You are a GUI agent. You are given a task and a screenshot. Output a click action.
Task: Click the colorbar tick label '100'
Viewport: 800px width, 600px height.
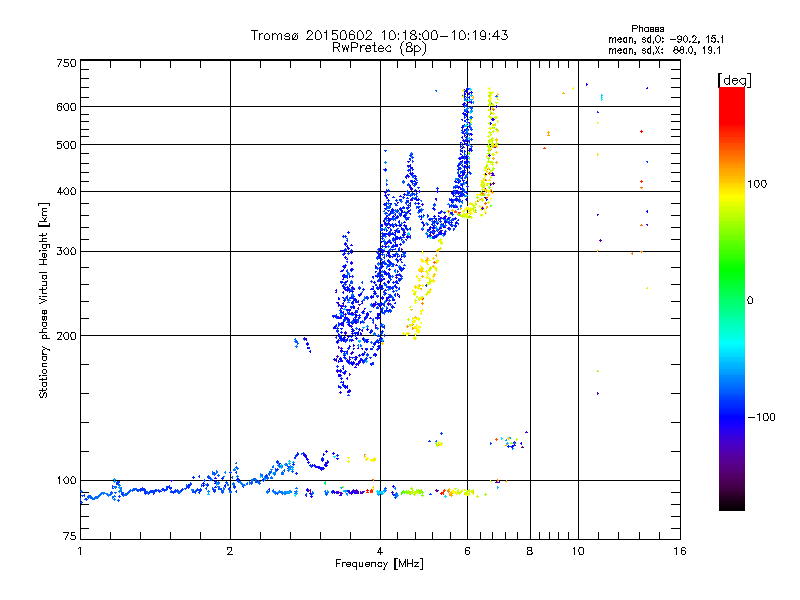coord(757,184)
